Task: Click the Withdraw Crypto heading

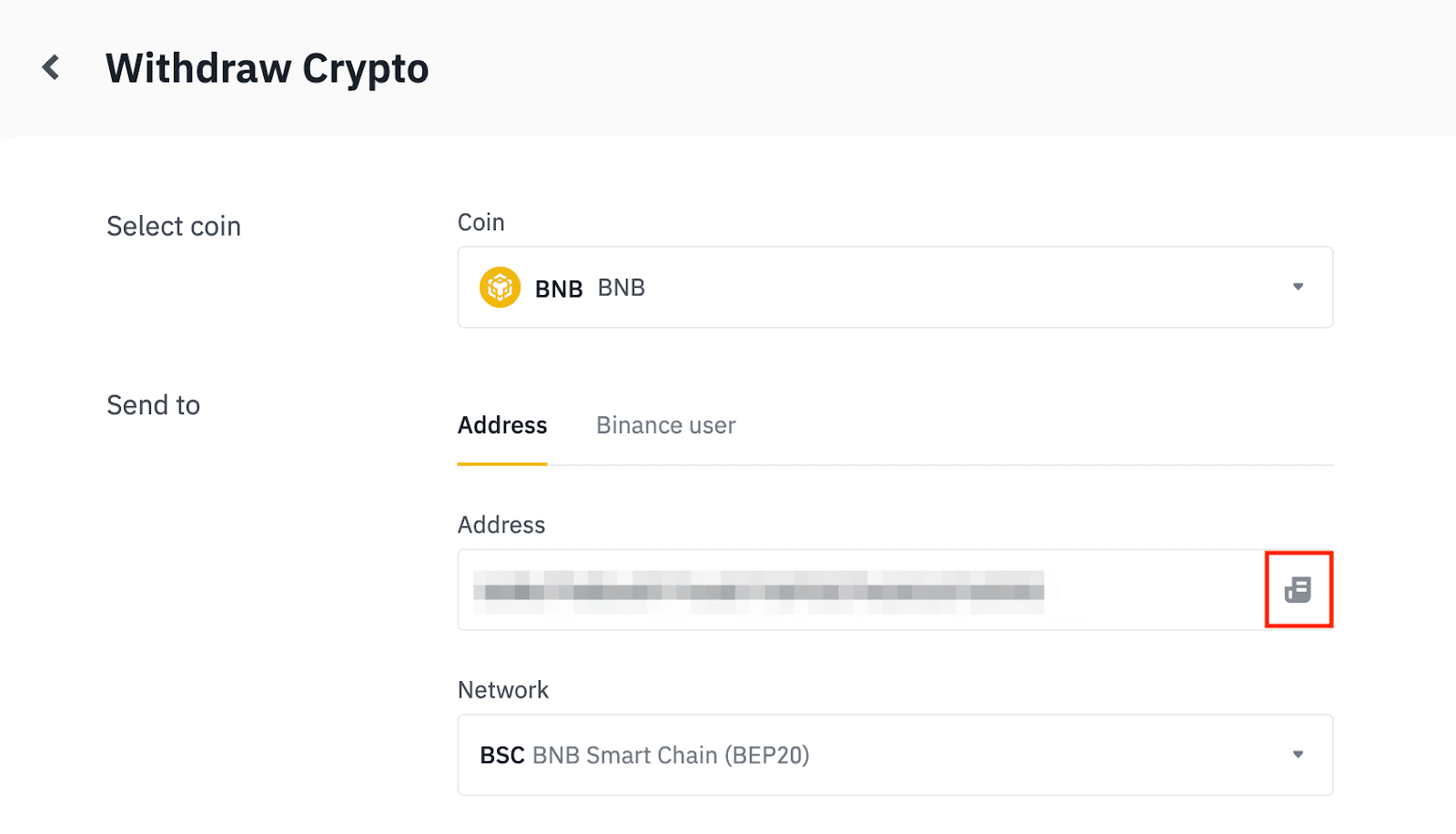Action: (x=267, y=66)
